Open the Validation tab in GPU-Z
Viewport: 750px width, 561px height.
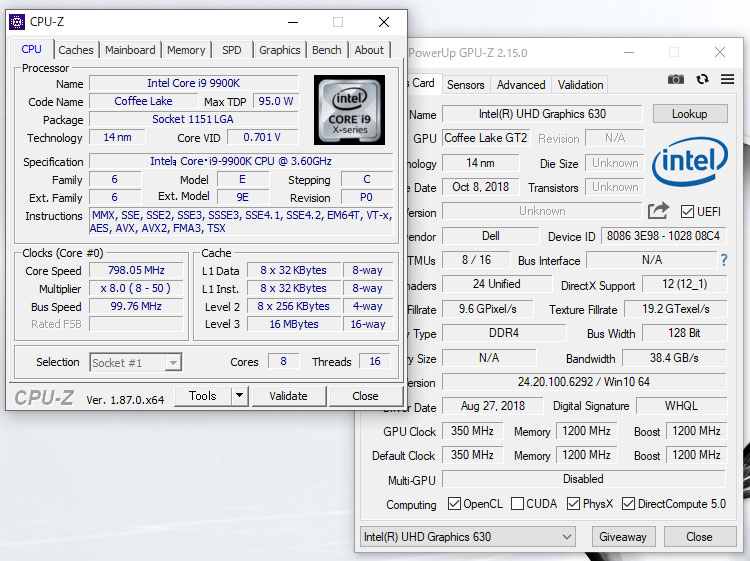[x=580, y=85]
